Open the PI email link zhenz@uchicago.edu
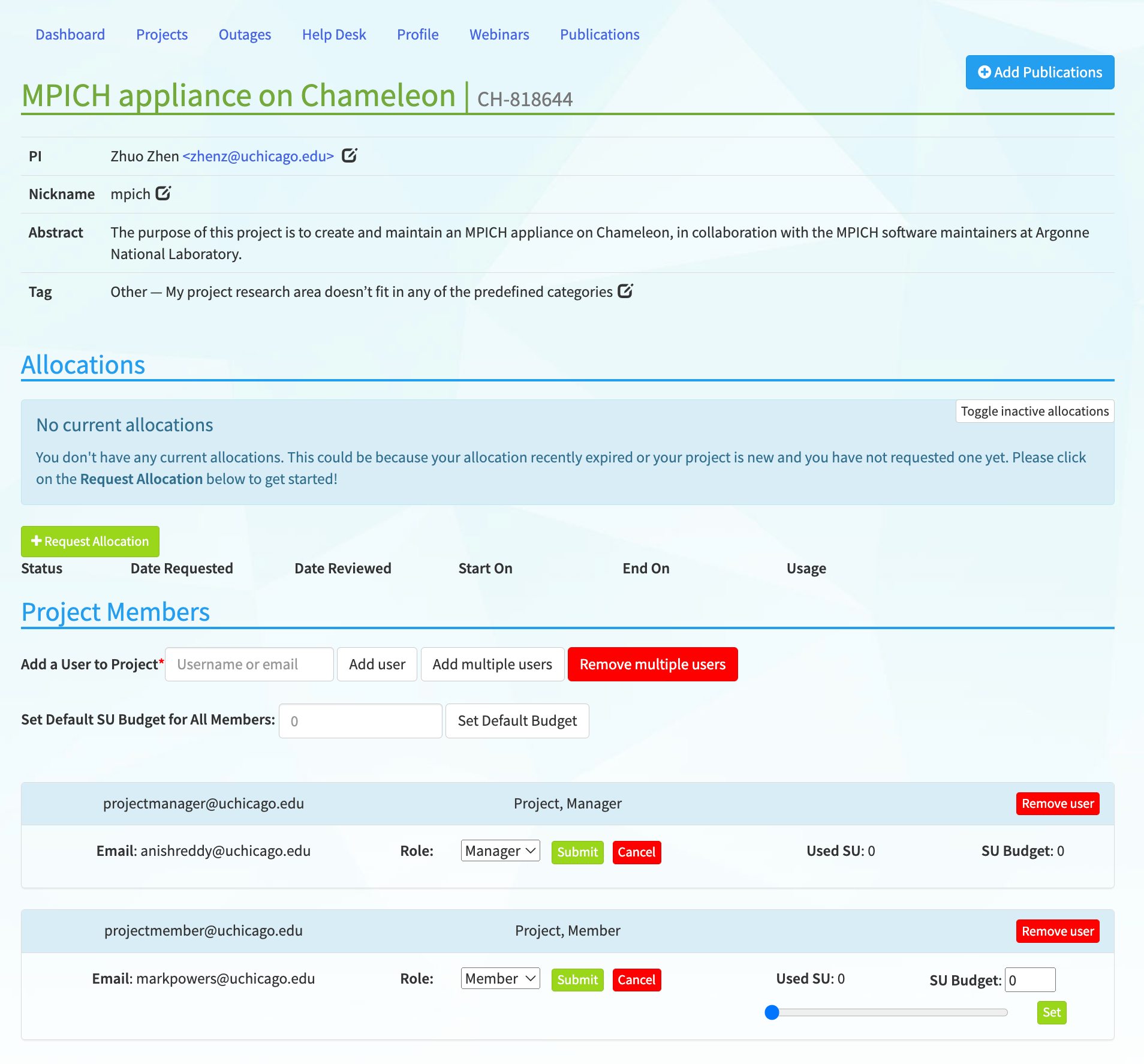 (x=258, y=156)
